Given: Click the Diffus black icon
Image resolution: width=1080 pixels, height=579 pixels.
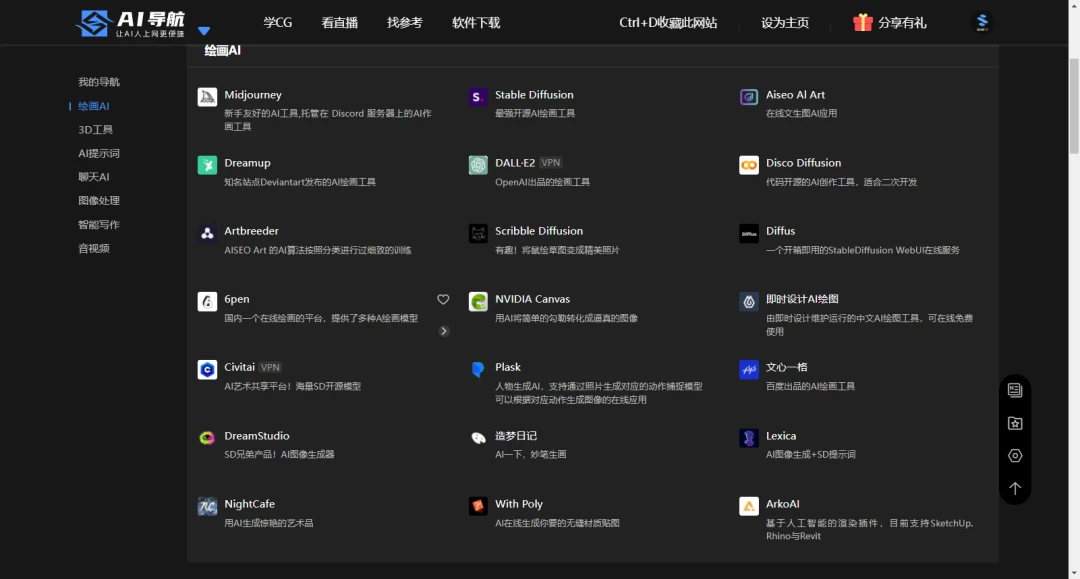Looking at the screenshot, I should click(749, 233).
